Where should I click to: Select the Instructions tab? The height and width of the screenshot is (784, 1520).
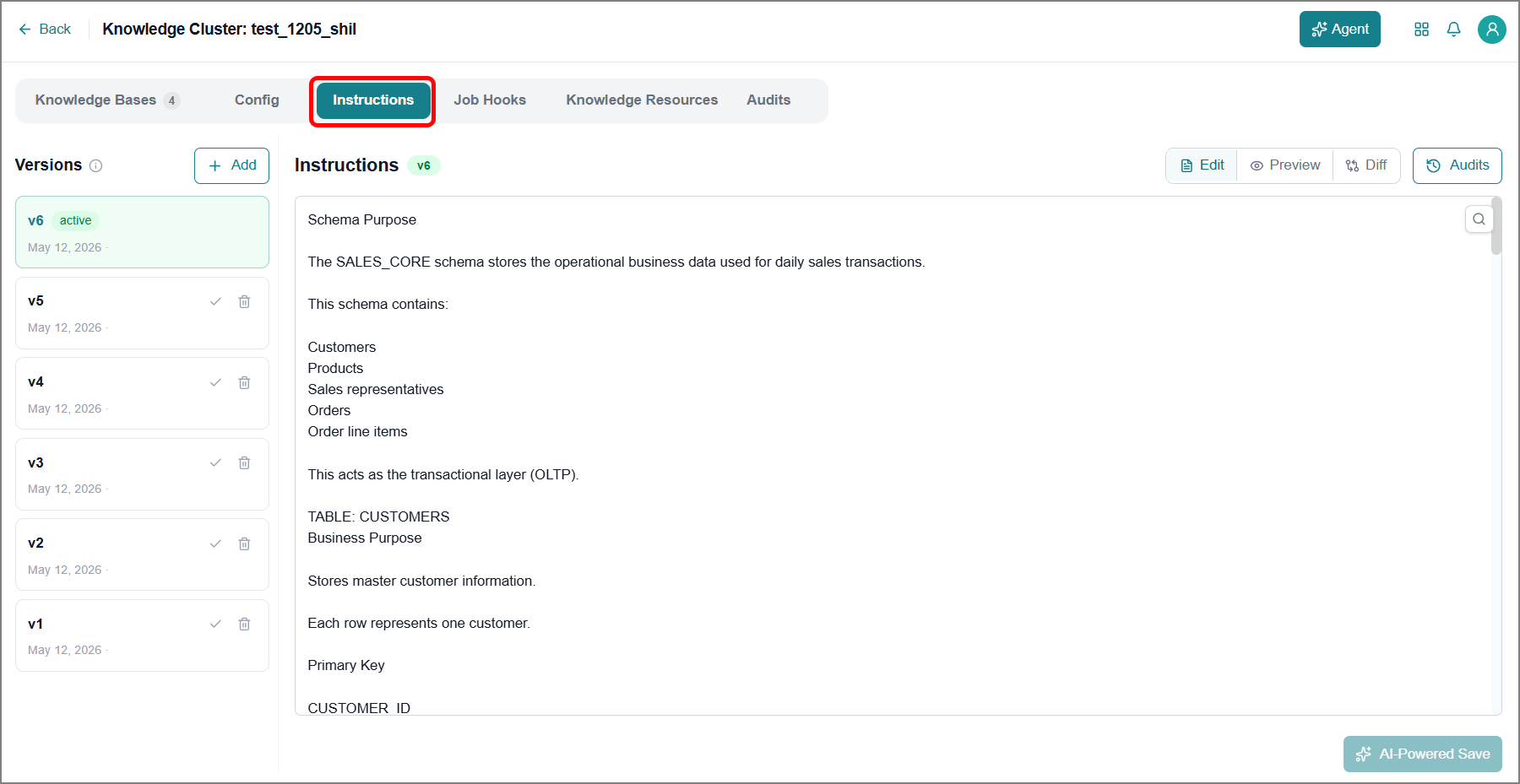[372, 100]
